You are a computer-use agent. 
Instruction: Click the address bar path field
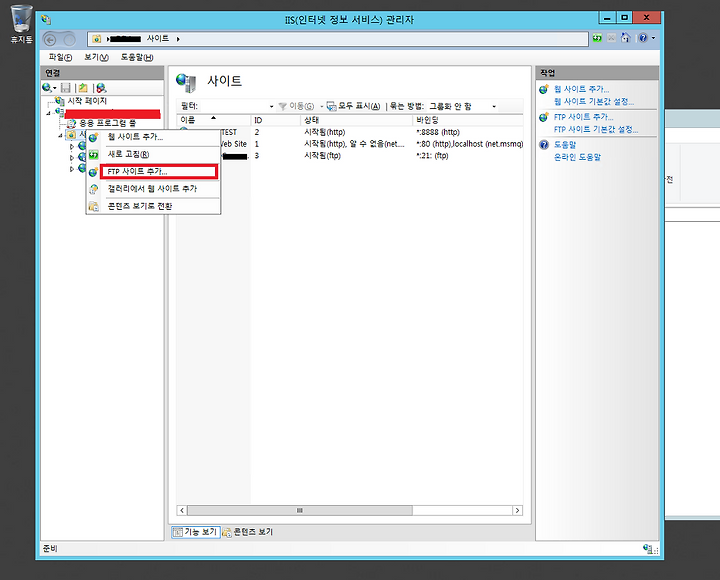tap(338, 39)
